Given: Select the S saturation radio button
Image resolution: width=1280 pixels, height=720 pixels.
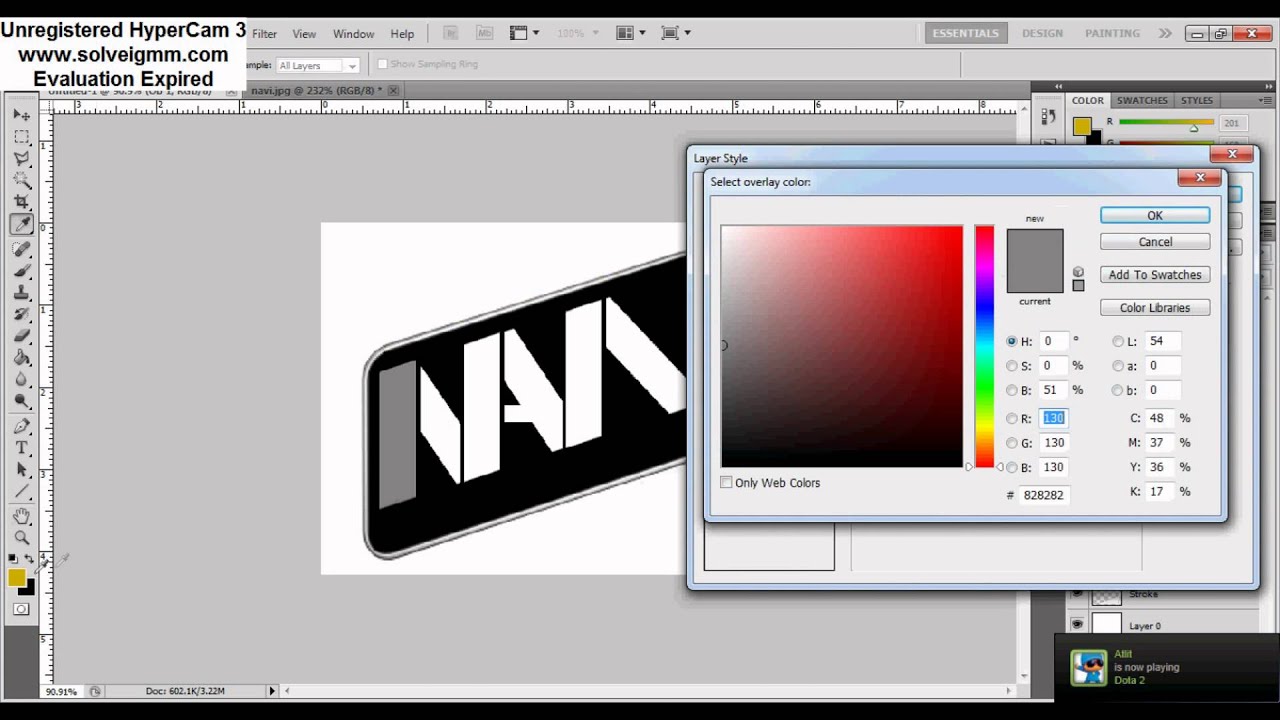Looking at the screenshot, I should (1012, 366).
